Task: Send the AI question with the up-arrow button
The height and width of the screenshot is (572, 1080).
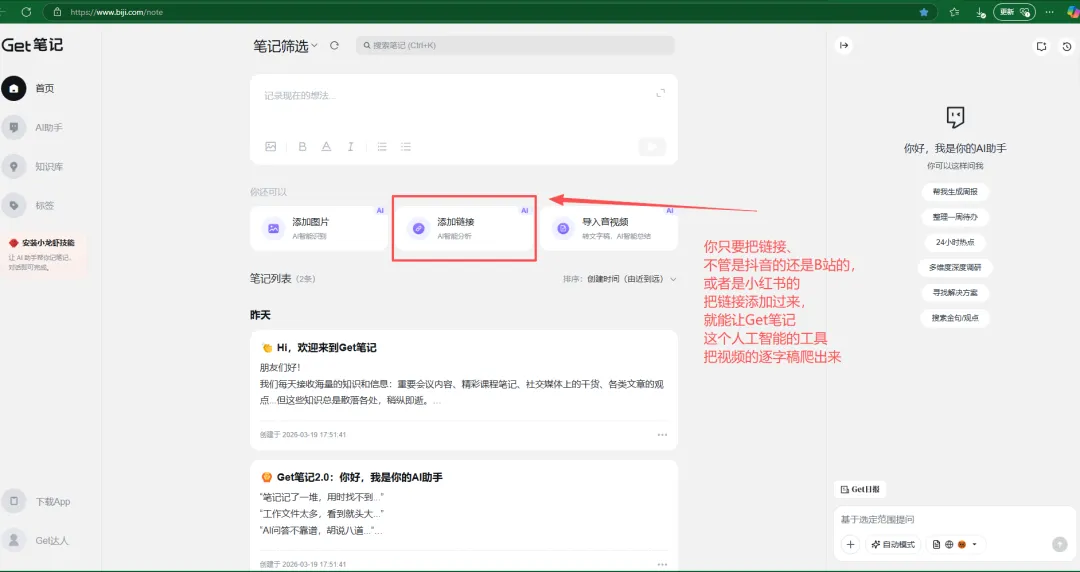Action: 1059,544
